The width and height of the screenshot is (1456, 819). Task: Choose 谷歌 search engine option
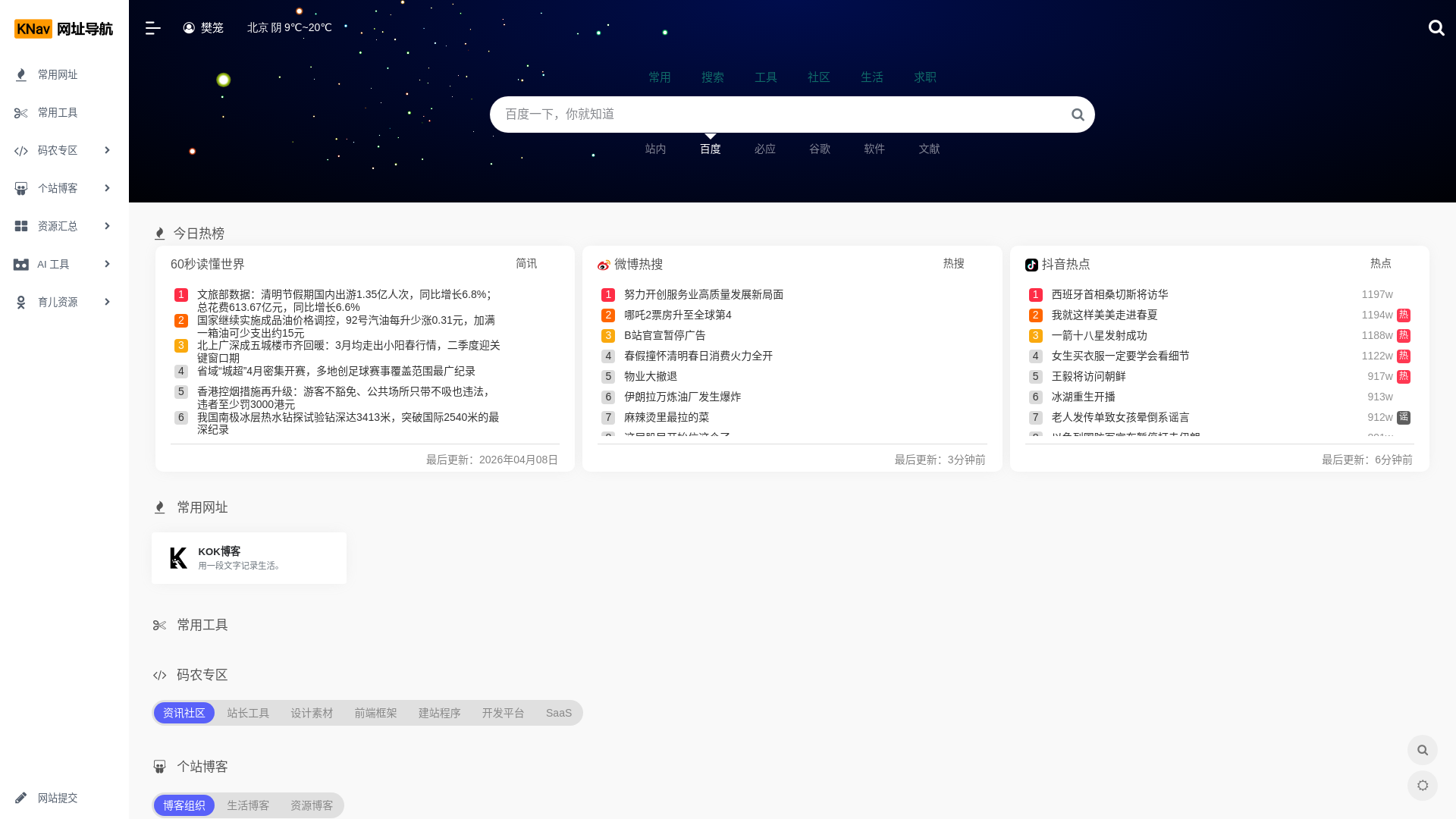point(820,149)
